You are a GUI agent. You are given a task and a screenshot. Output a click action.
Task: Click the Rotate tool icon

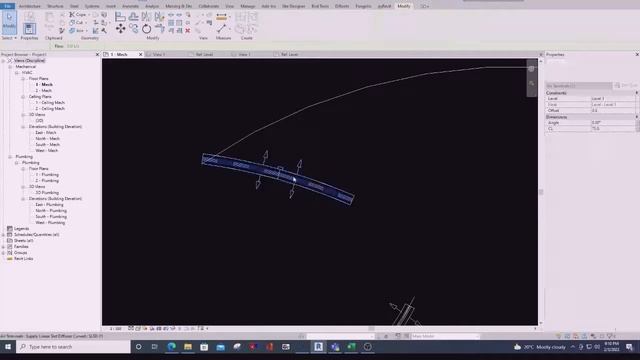point(147,29)
